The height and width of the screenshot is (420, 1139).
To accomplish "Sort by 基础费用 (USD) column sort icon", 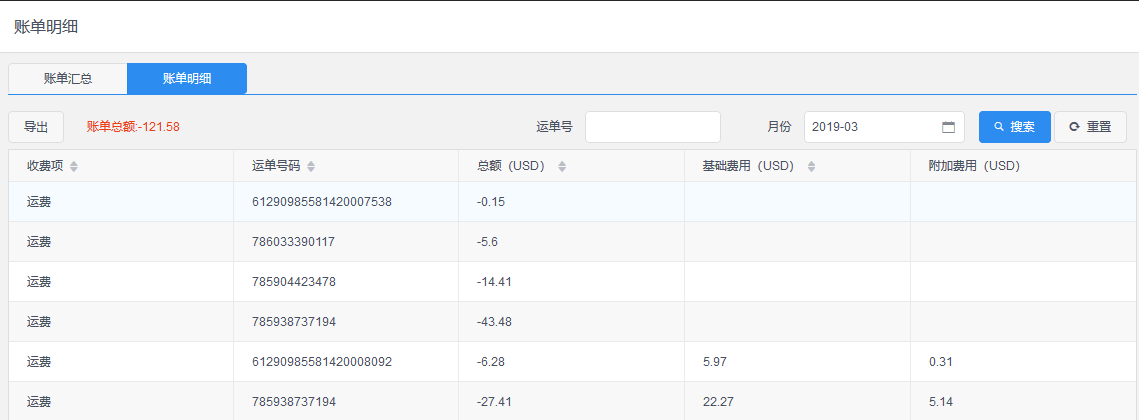I will 811,166.
